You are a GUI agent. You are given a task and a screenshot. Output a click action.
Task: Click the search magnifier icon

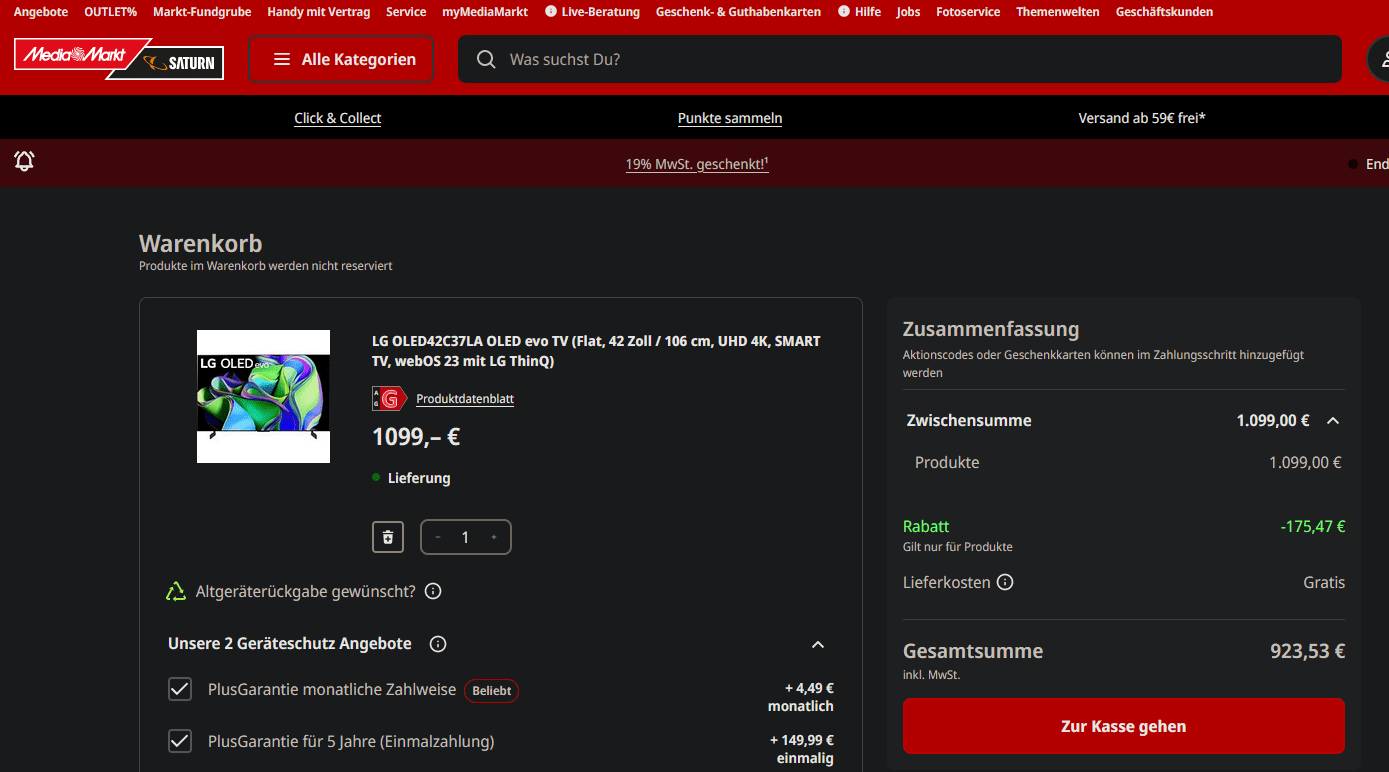pos(486,60)
